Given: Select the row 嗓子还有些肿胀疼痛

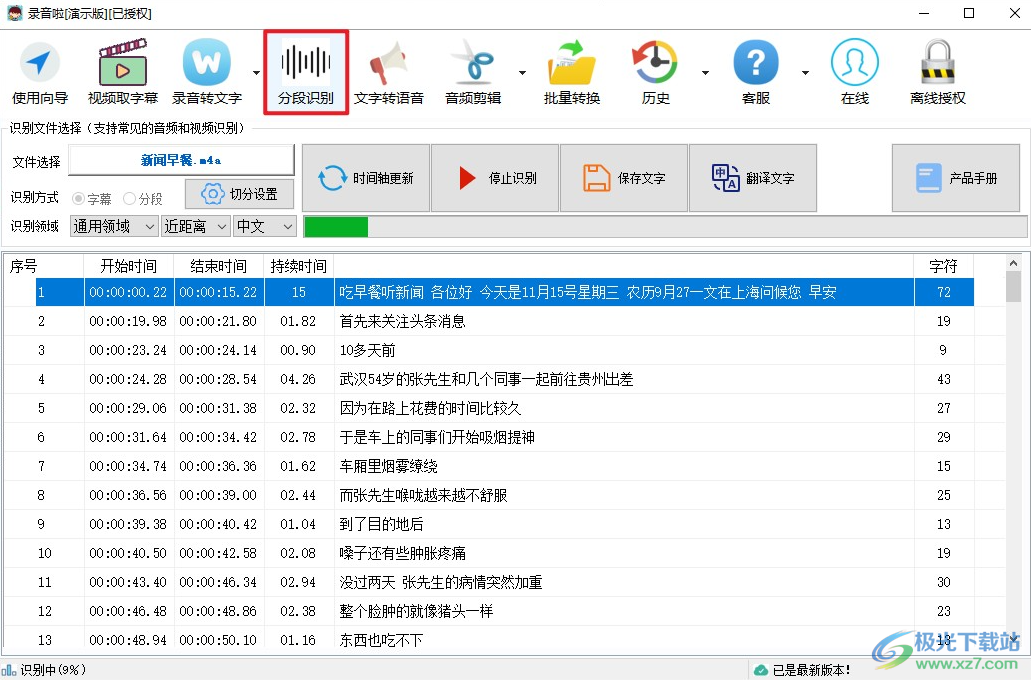Looking at the screenshot, I should click(x=489, y=552).
